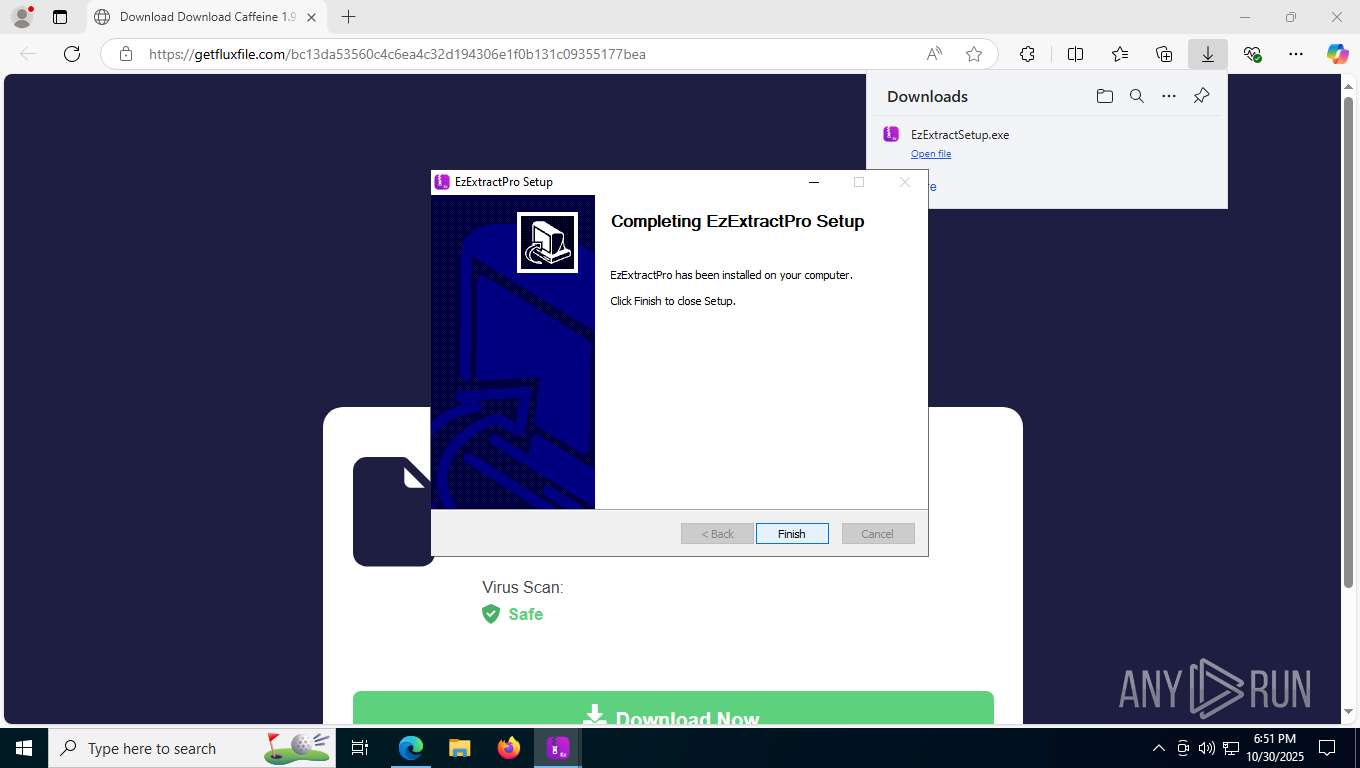Go back to previous page
The height and width of the screenshot is (768, 1360).
[28, 54]
